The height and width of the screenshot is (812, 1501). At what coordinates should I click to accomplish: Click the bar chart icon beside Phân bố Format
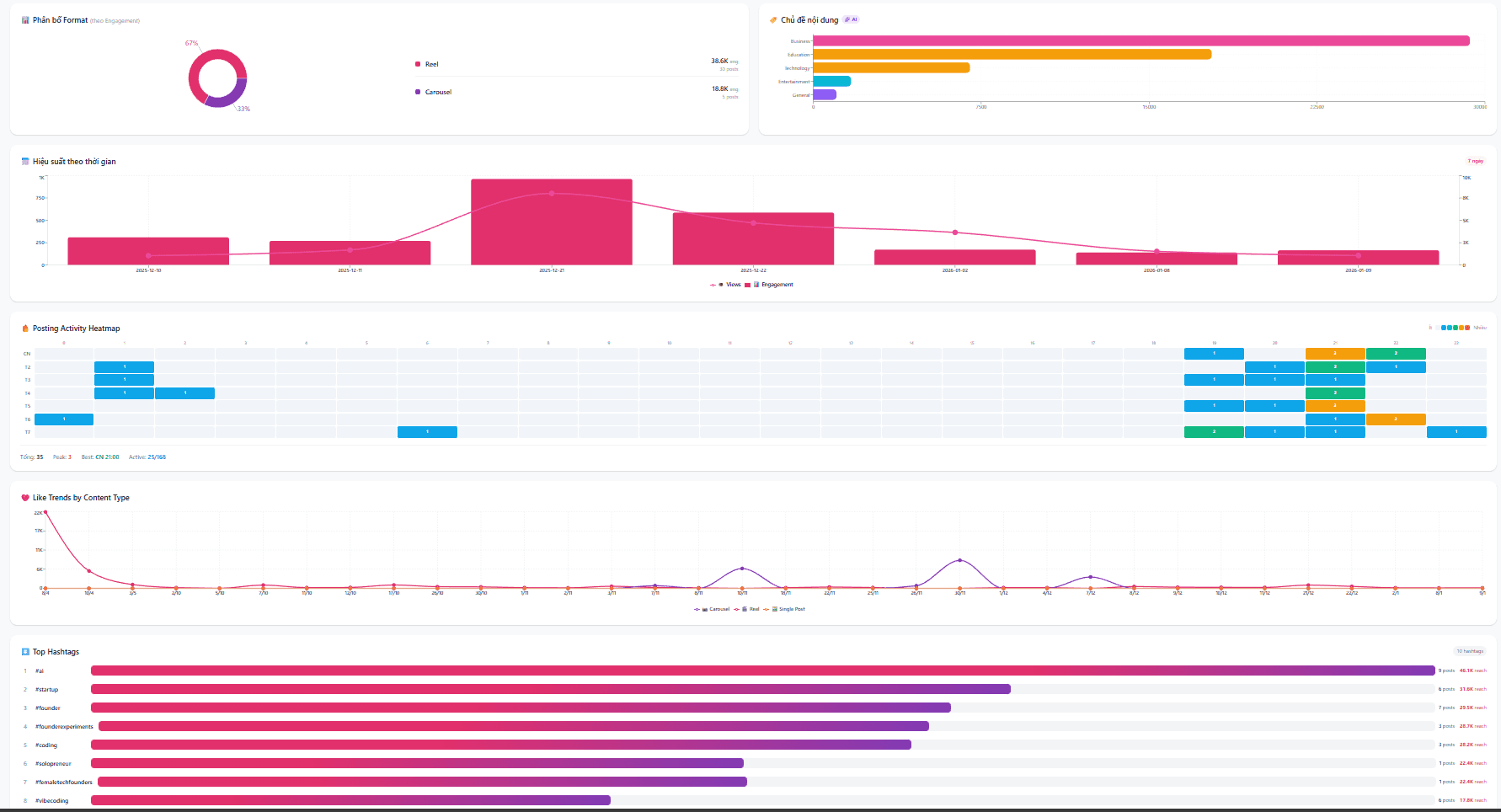click(x=25, y=19)
